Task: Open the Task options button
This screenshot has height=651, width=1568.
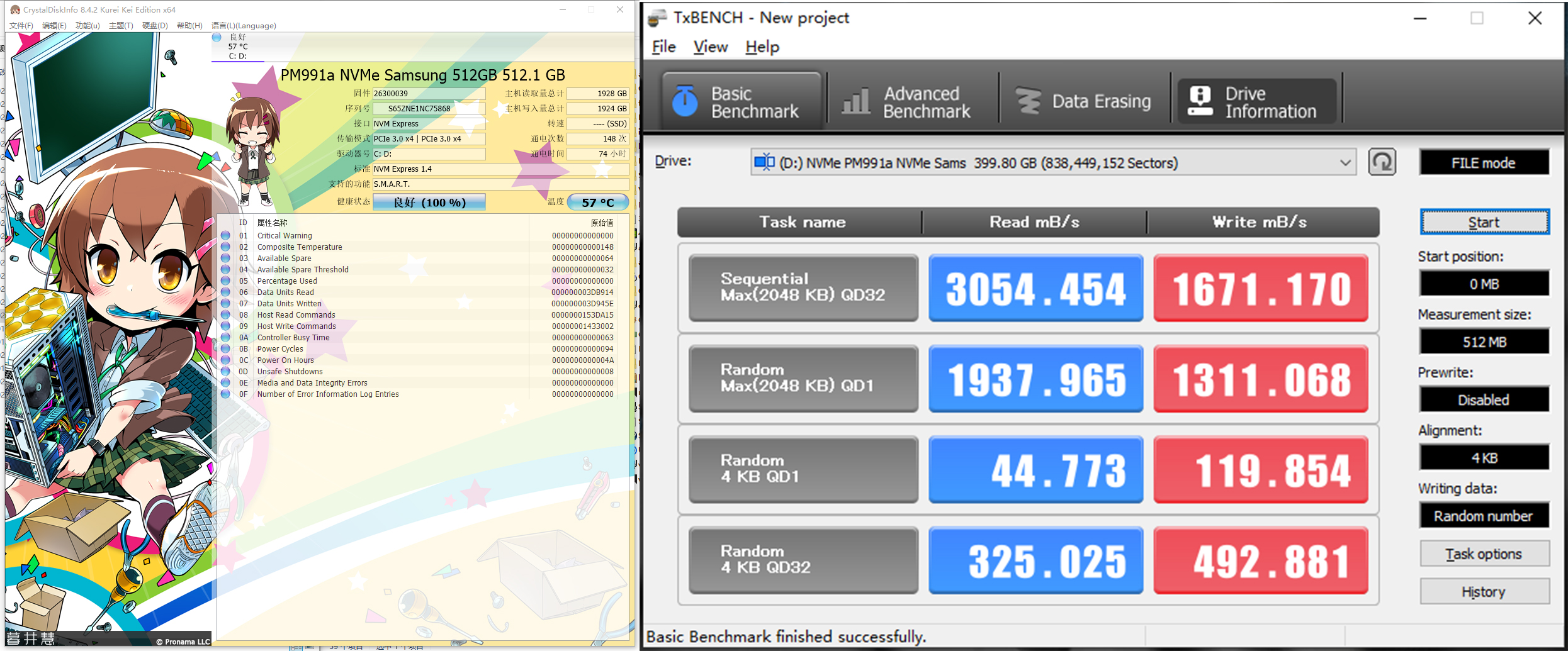Action: point(1483,554)
